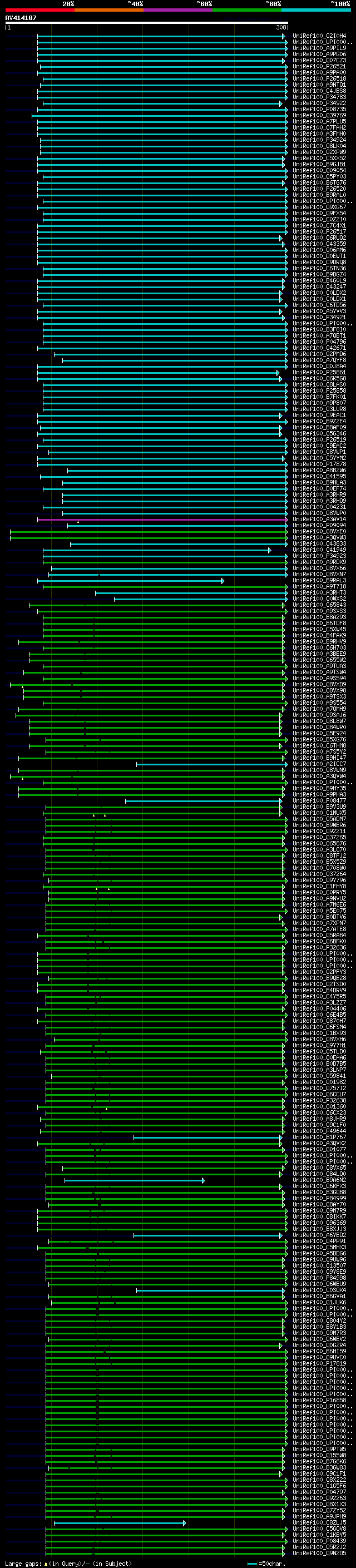Image resolution: width=356 pixels, height=1568 pixels.
Task: Select the UniRef100_Q41949 label
Action: 319,550
